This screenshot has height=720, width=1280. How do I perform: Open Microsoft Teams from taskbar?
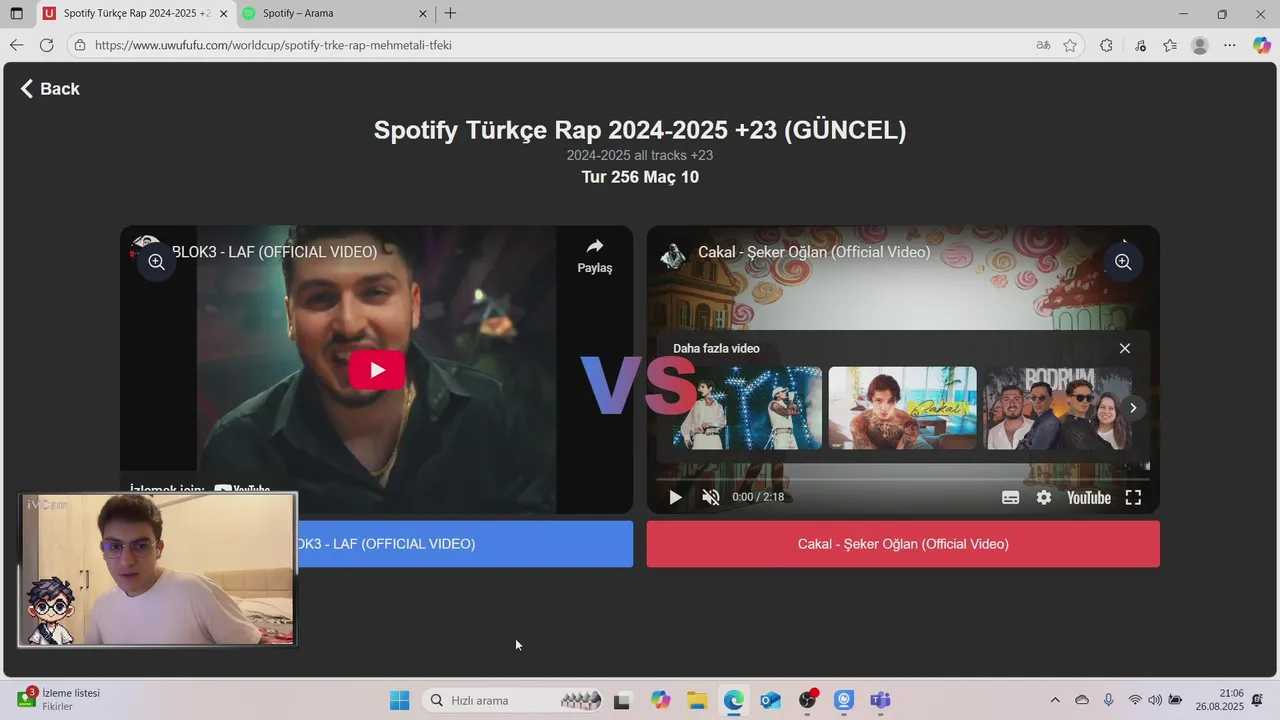[880, 700]
